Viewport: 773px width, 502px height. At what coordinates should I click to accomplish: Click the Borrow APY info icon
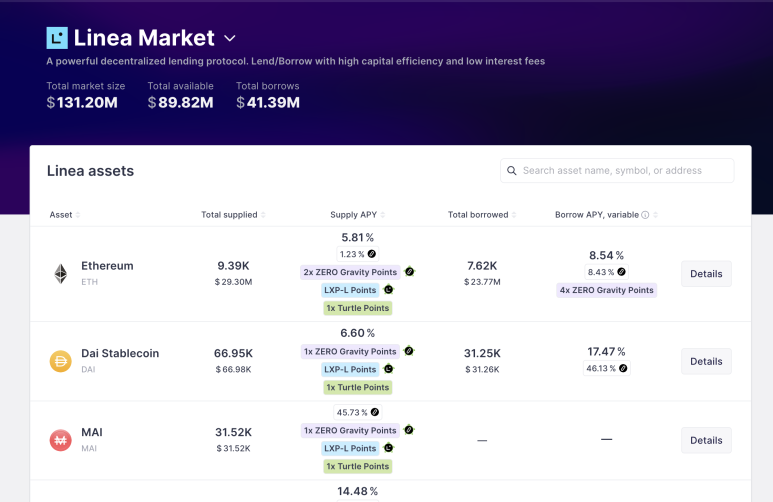[645, 215]
